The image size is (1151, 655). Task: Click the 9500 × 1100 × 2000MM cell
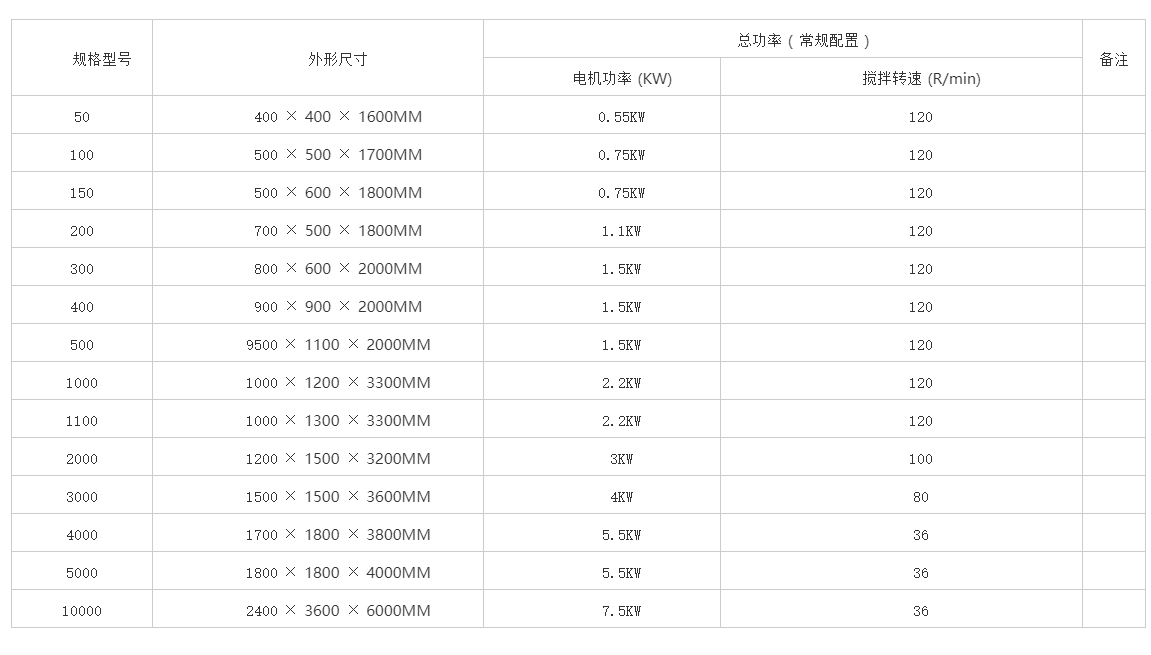[x=338, y=345]
